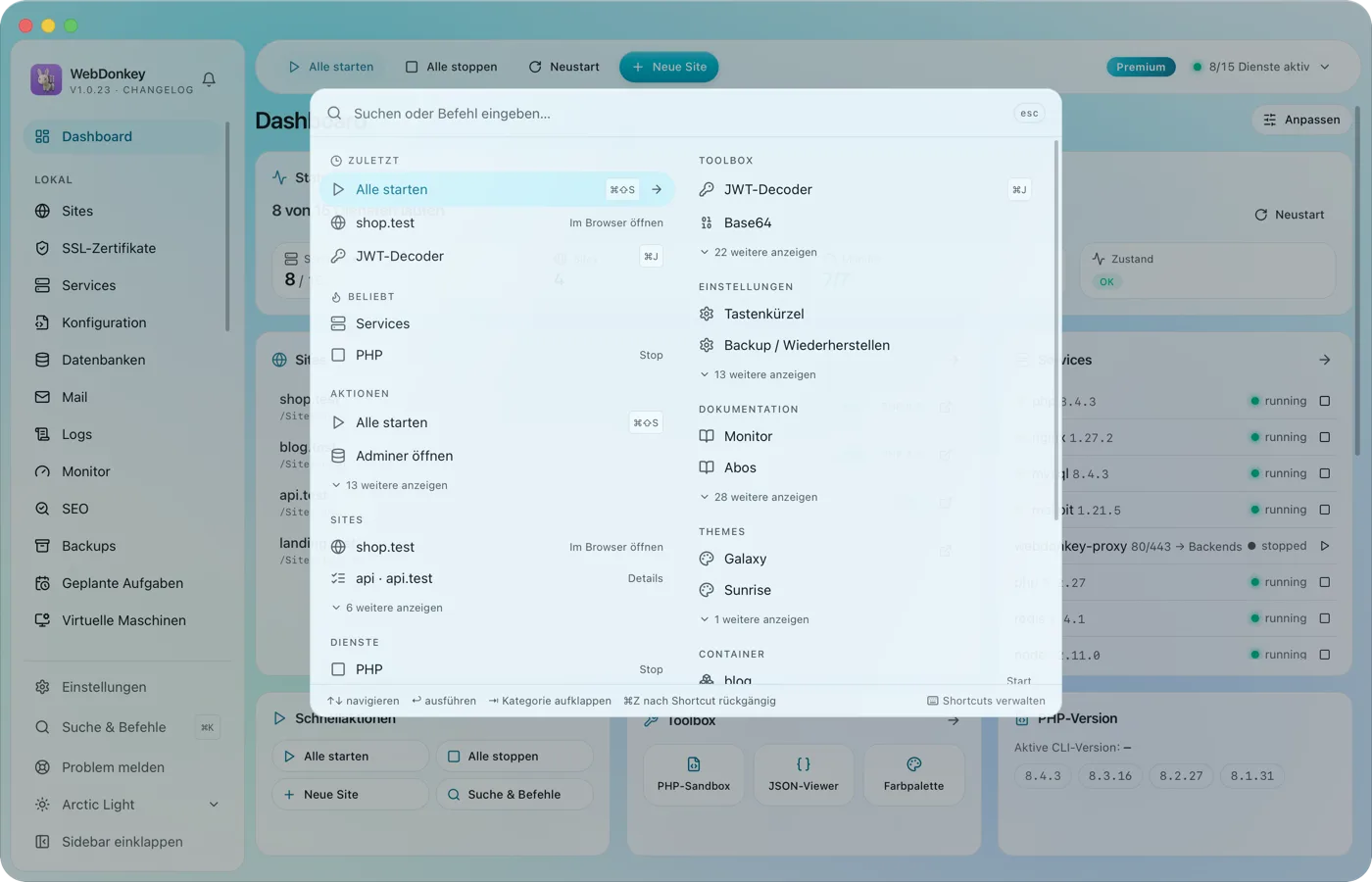The image size is (1372, 882).
Task: Stop the 8.4.3 running service at top
Action: (x=1325, y=401)
